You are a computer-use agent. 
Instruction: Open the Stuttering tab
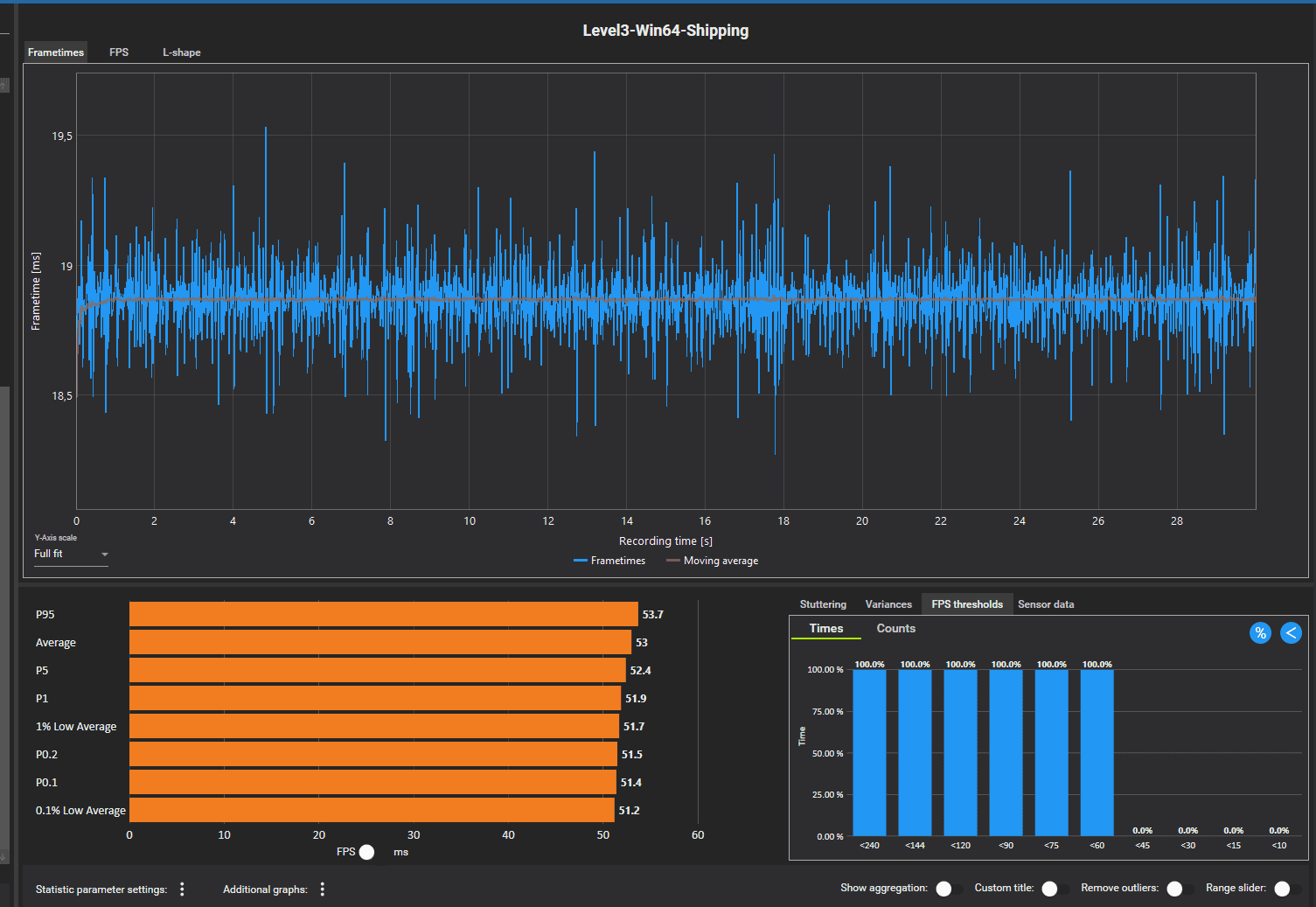(823, 604)
